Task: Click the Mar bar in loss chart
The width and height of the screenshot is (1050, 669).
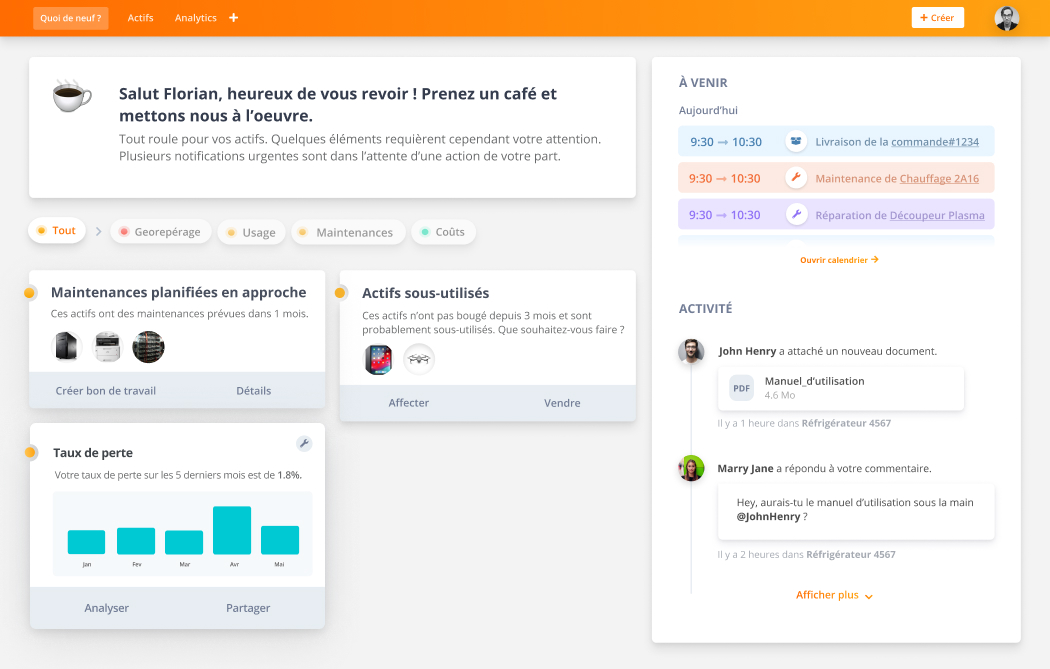Action: coord(184,542)
